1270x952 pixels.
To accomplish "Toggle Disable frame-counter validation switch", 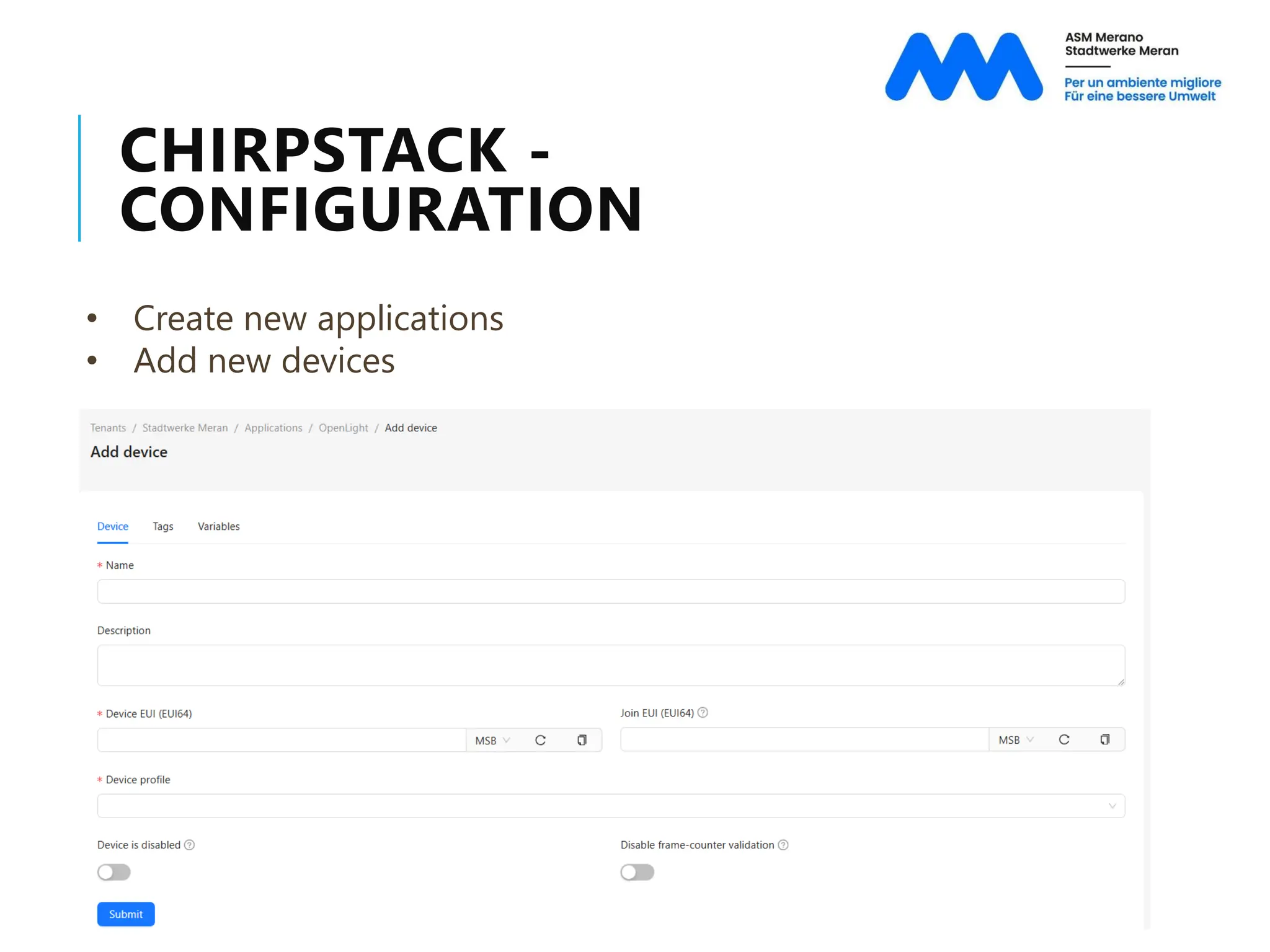I will coord(637,872).
